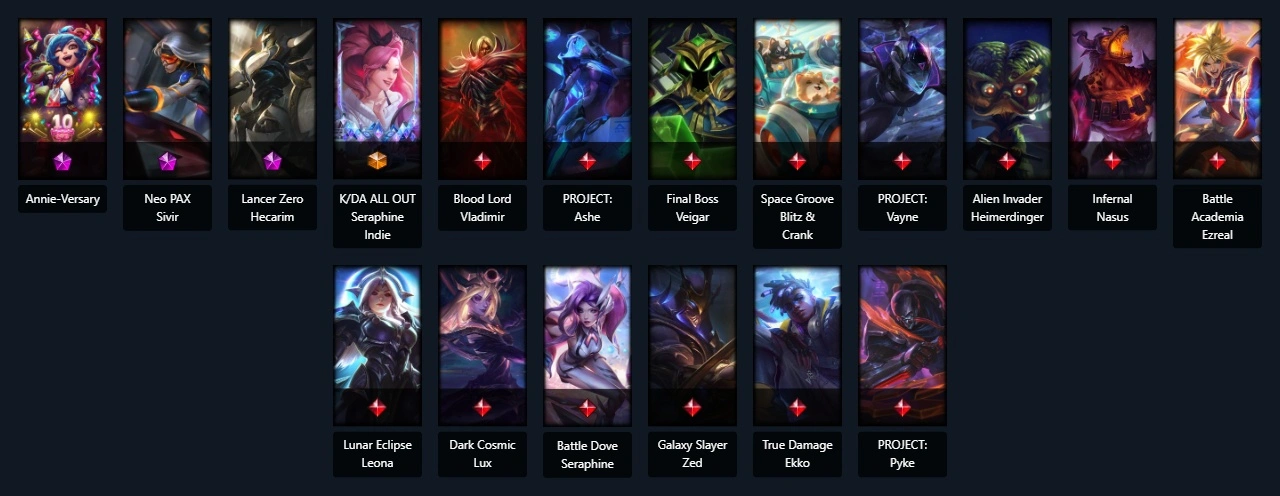Click the red gem icon on the Lunar Eclipse Leona card
This screenshot has height=496, width=1280.
[377, 408]
